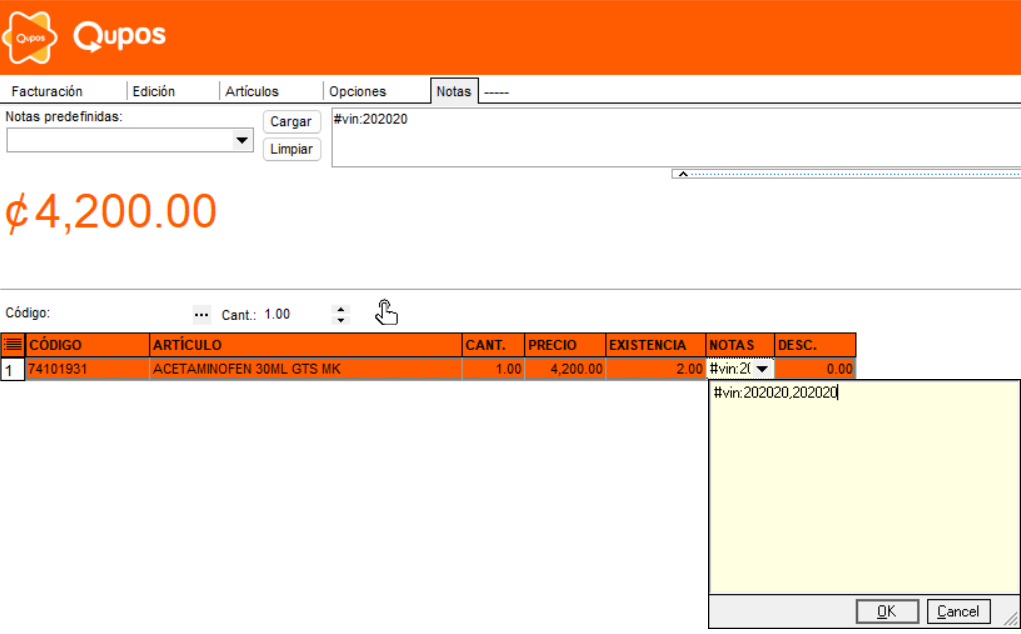Go to the Artículos tab
Screen dimensions: 1021x634
[252, 91]
